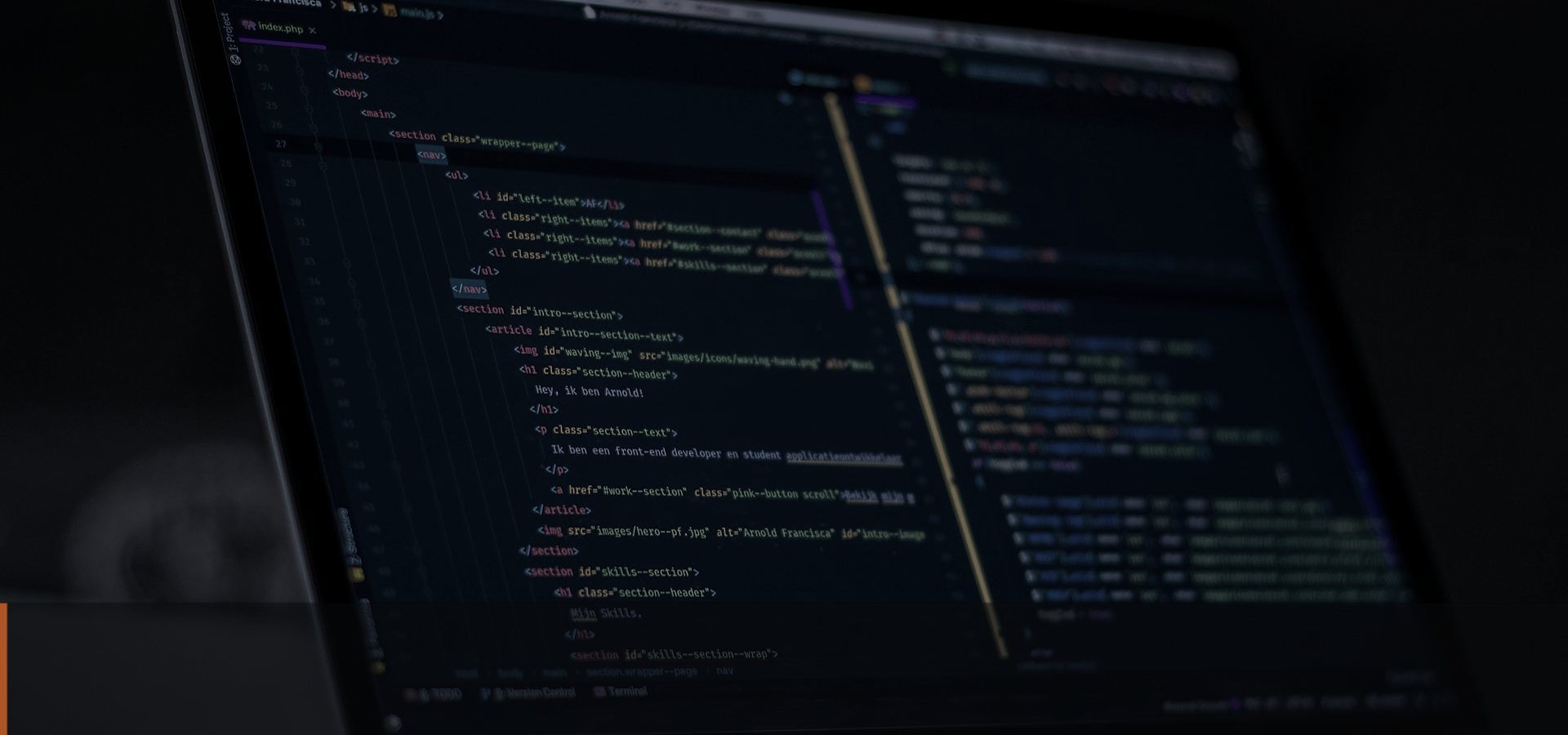Image resolution: width=1568 pixels, height=735 pixels.
Task: Select body in the bottom breadcrumb bar
Action: [x=510, y=673]
